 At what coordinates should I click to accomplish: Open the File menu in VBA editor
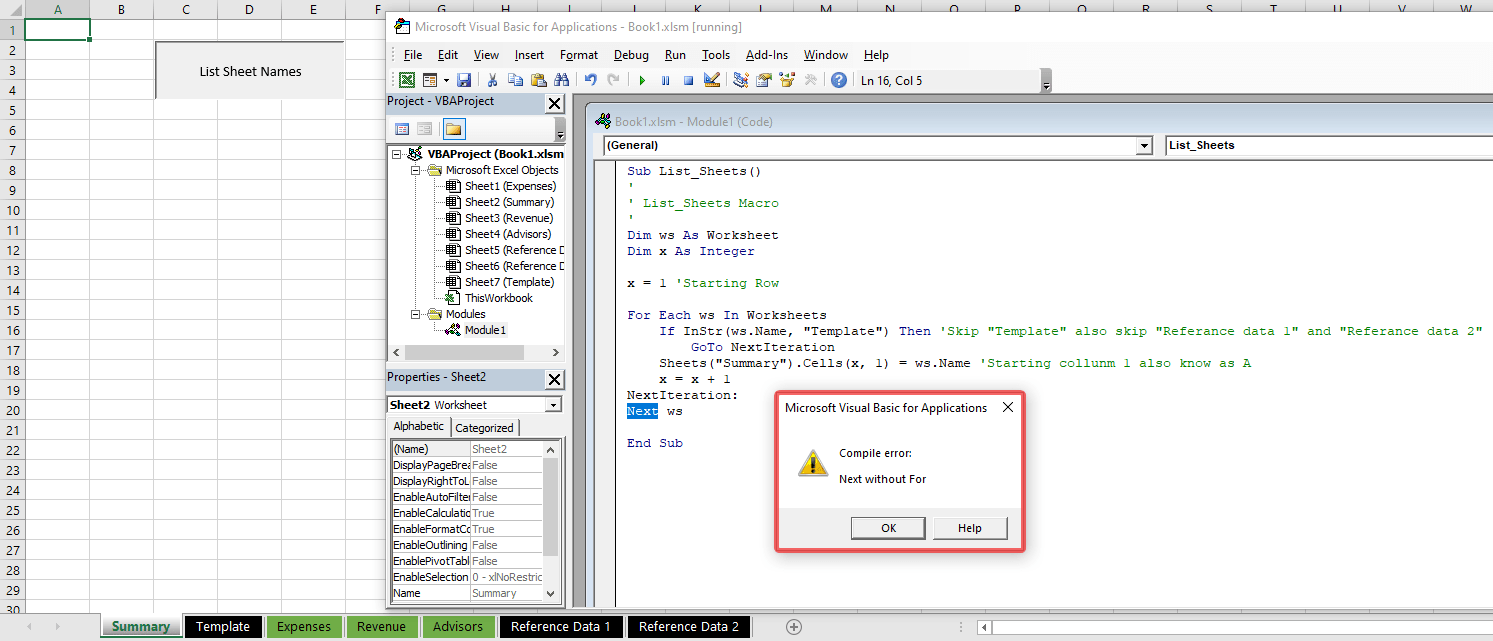tap(413, 55)
